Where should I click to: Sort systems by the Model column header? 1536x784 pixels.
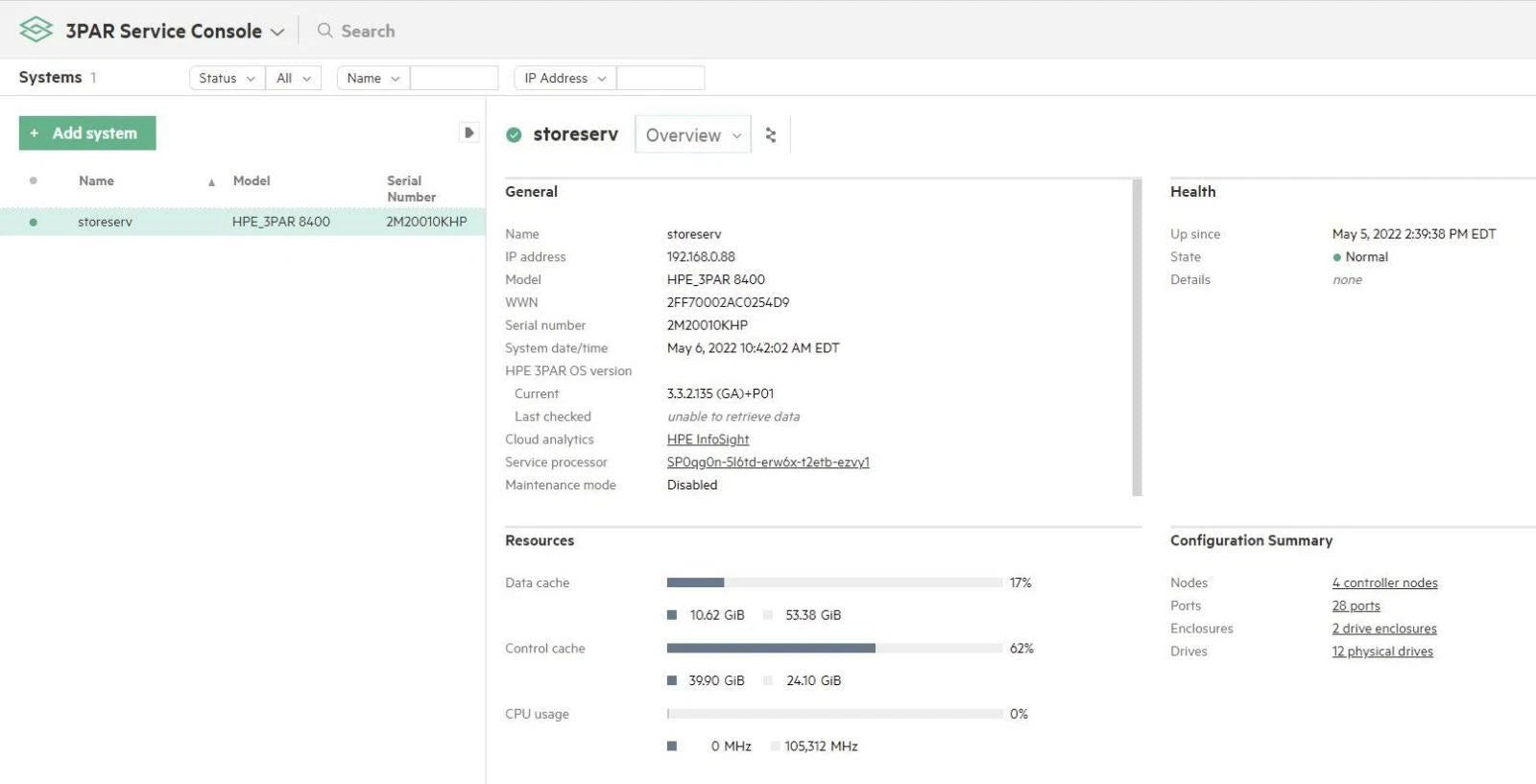[x=252, y=180]
